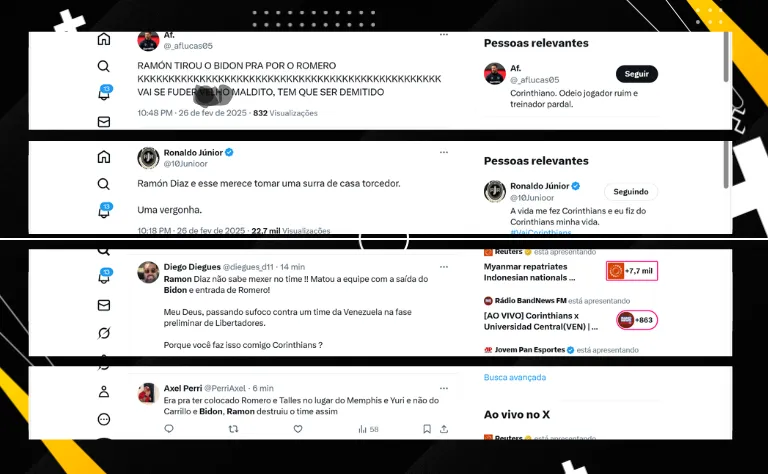Open Grok slash-circle icon in sidebar
This screenshot has height=474, width=768.
pyautogui.click(x=104, y=333)
